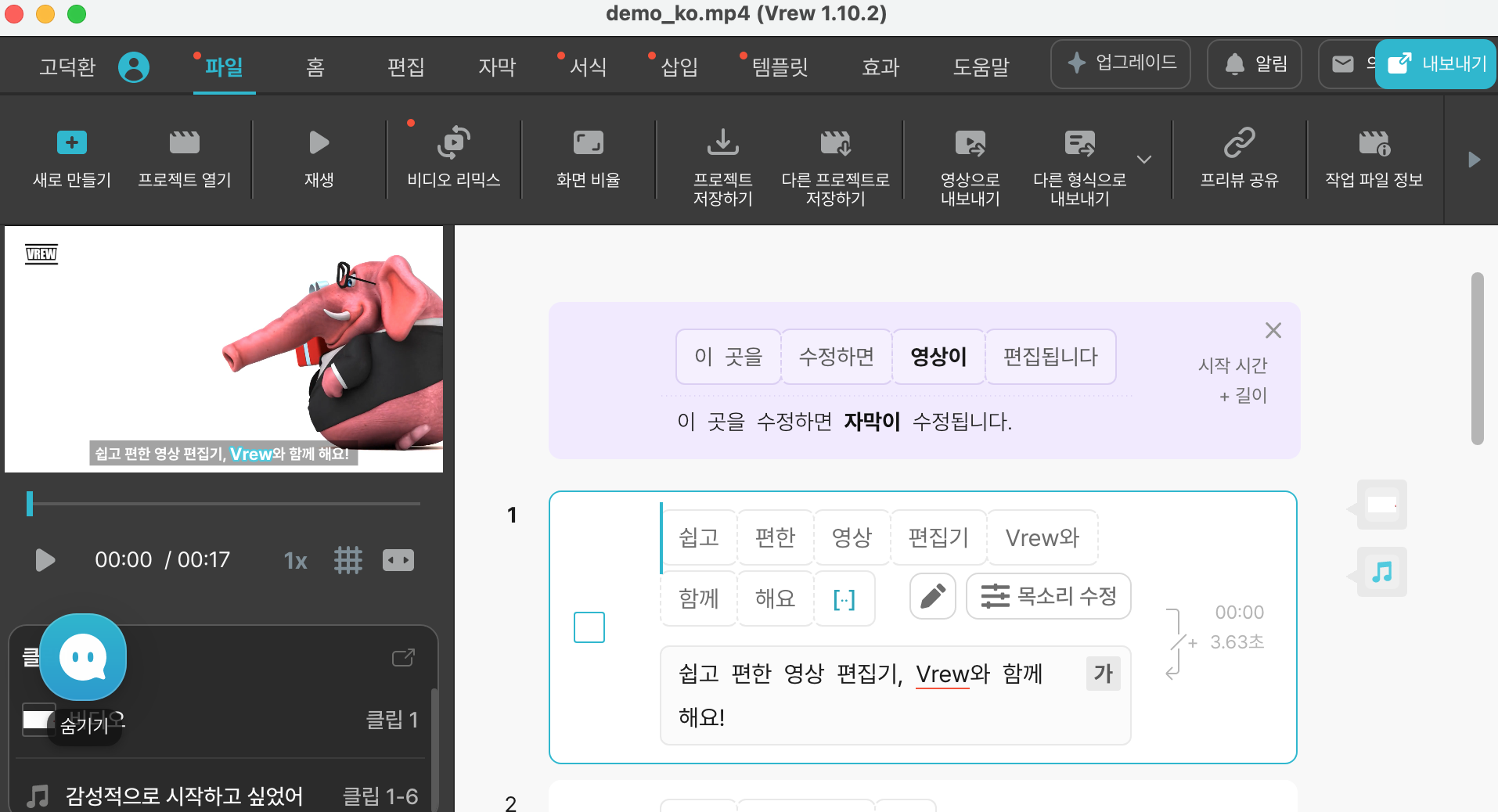1498x812 pixels.
Task: Click the white rectangle side panel icon
Action: click(x=1382, y=505)
